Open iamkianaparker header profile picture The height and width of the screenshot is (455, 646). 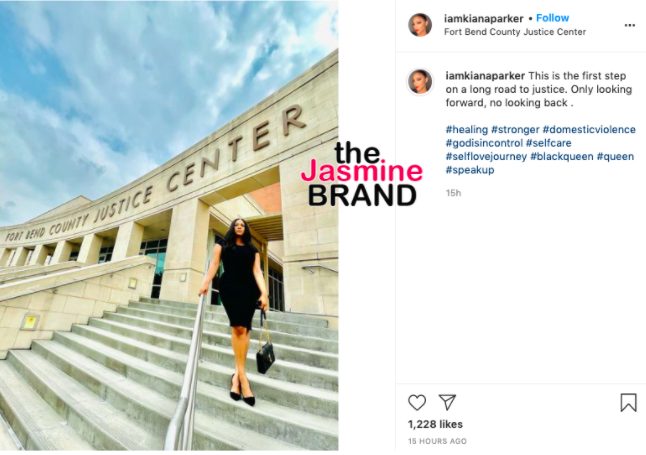pyautogui.click(x=420, y=25)
